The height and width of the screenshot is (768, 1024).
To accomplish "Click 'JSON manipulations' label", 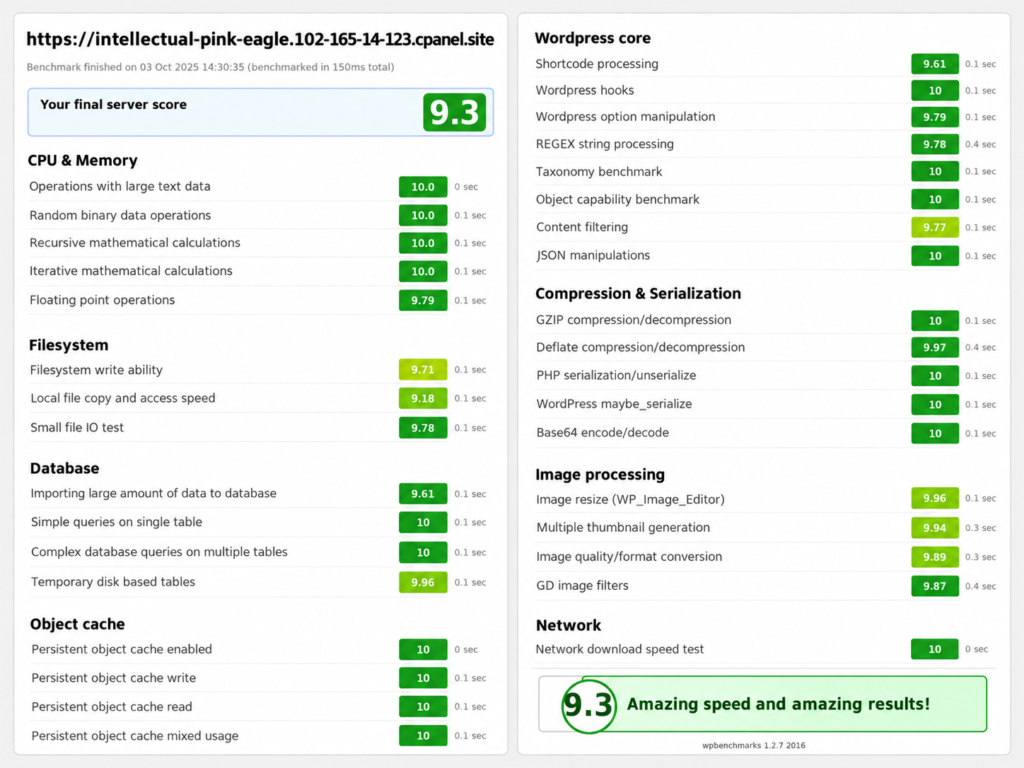I will (x=593, y=255).
